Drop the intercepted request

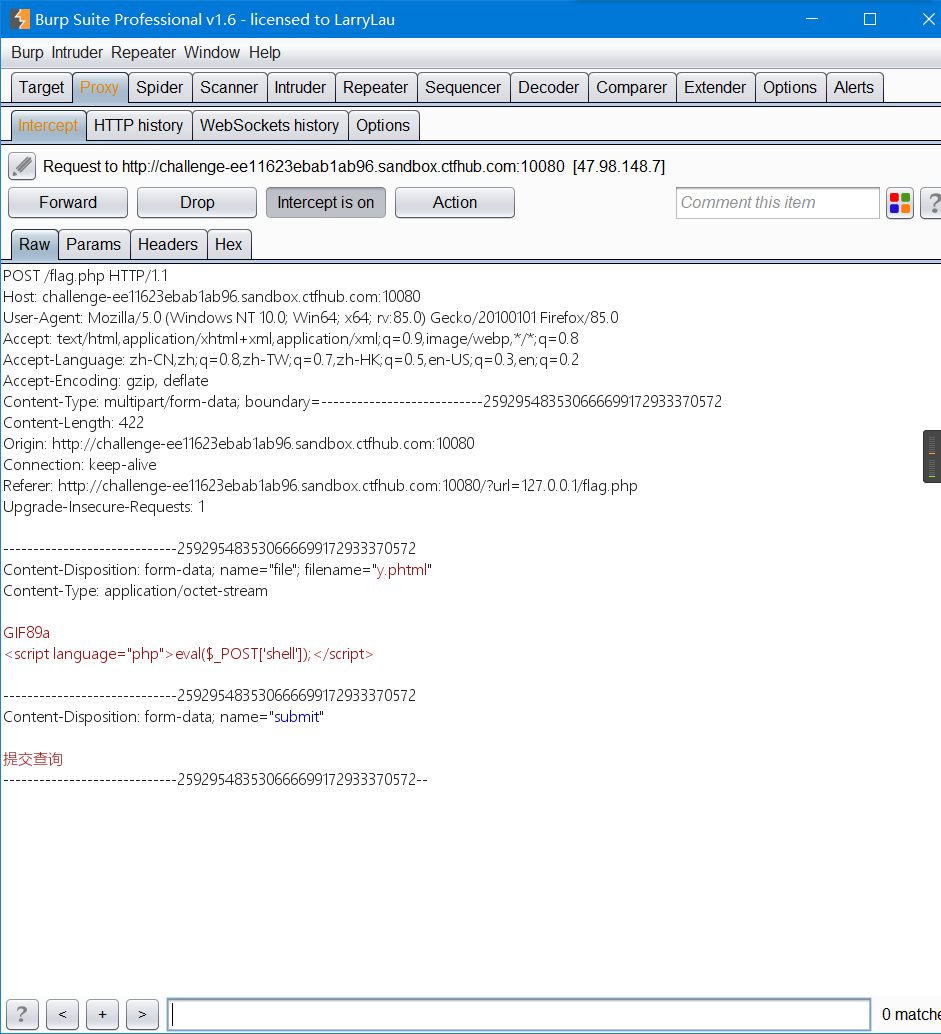pos(197,202)
